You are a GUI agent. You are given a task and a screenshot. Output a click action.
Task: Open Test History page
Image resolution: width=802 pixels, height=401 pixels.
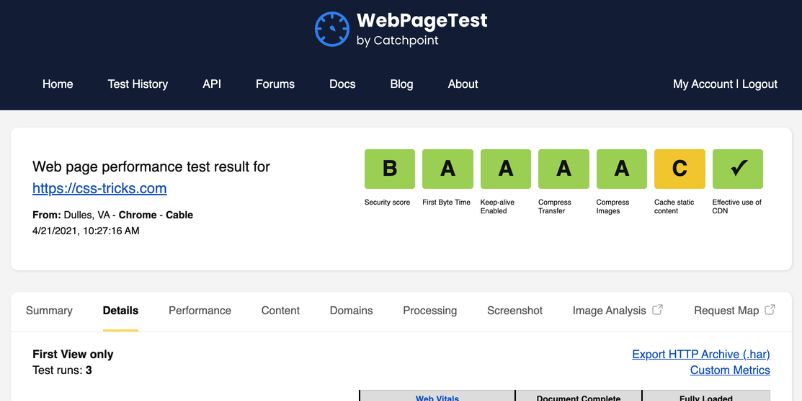click(138, 84)
